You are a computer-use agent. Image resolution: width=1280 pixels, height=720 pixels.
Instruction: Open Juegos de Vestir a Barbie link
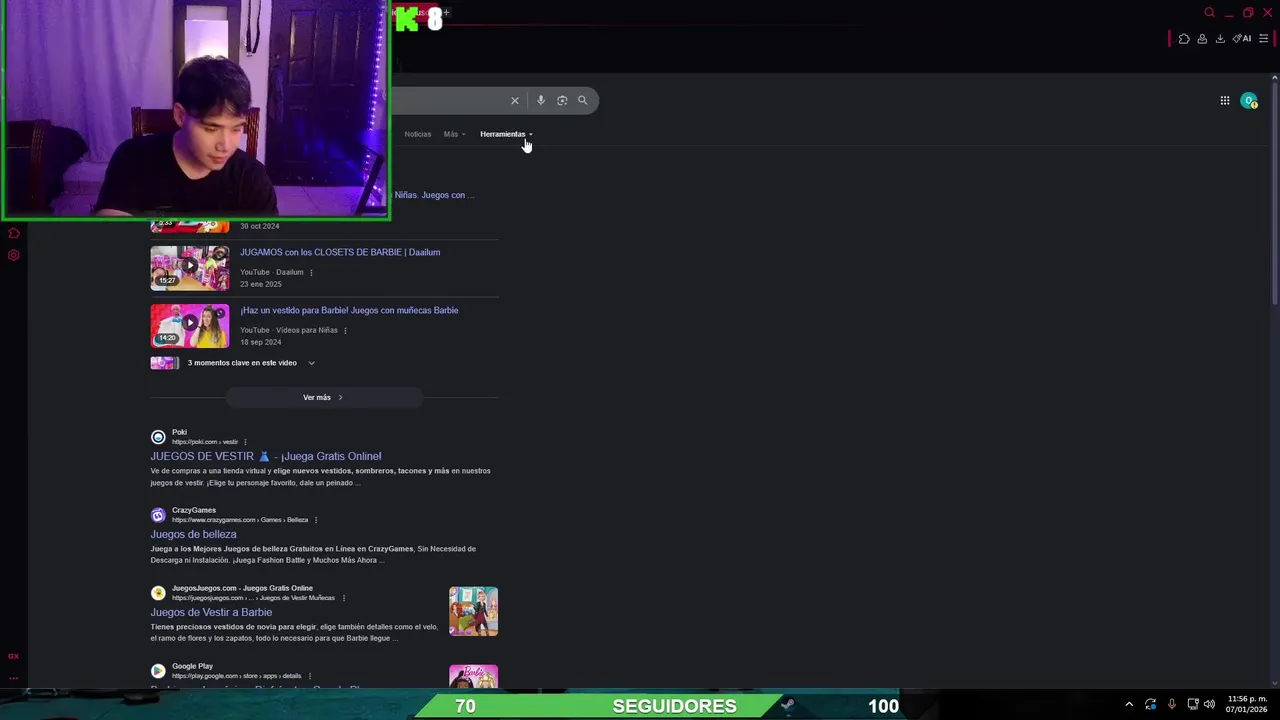211,612
